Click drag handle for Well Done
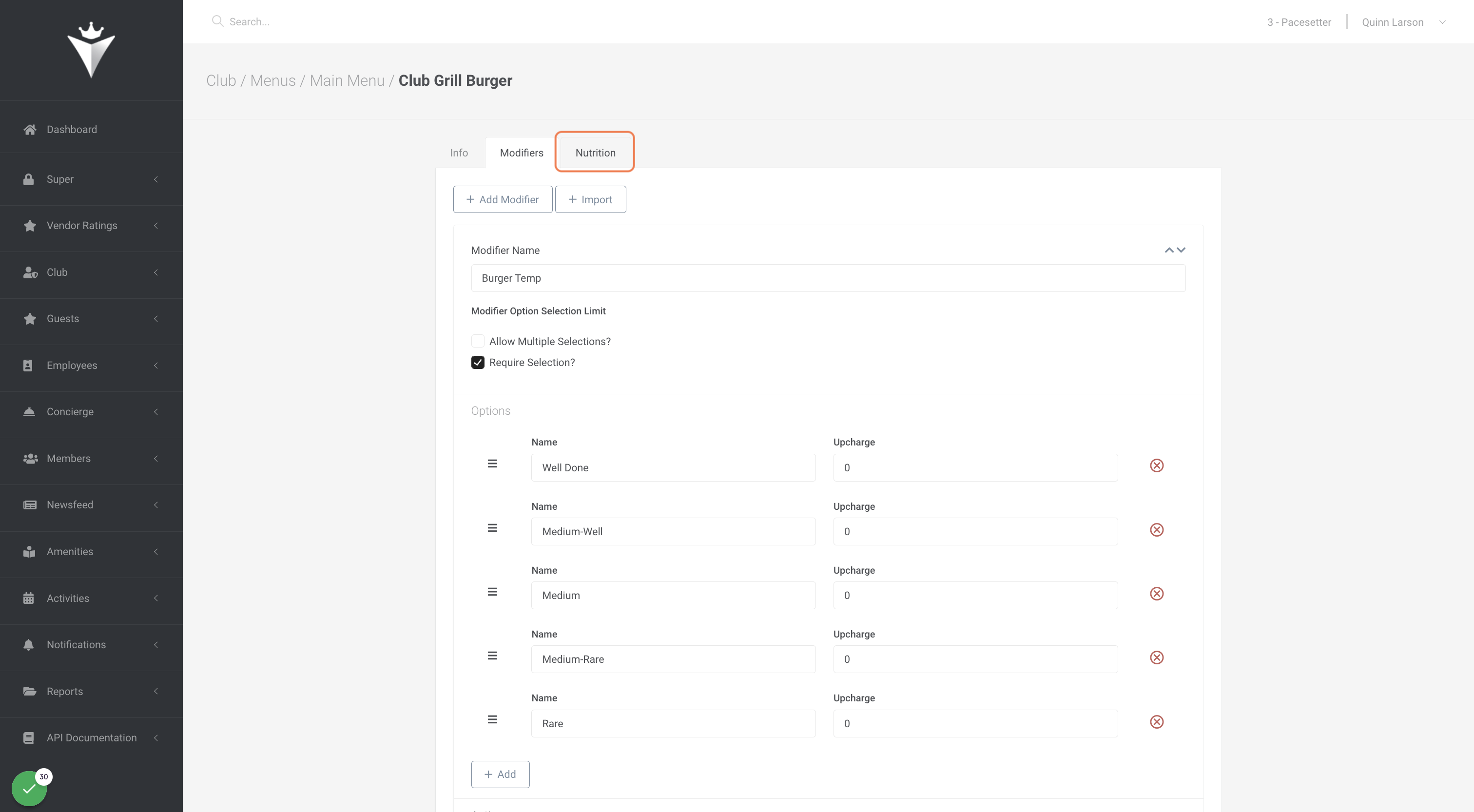The image size is (1474, 812). click(x=492, y=464)
